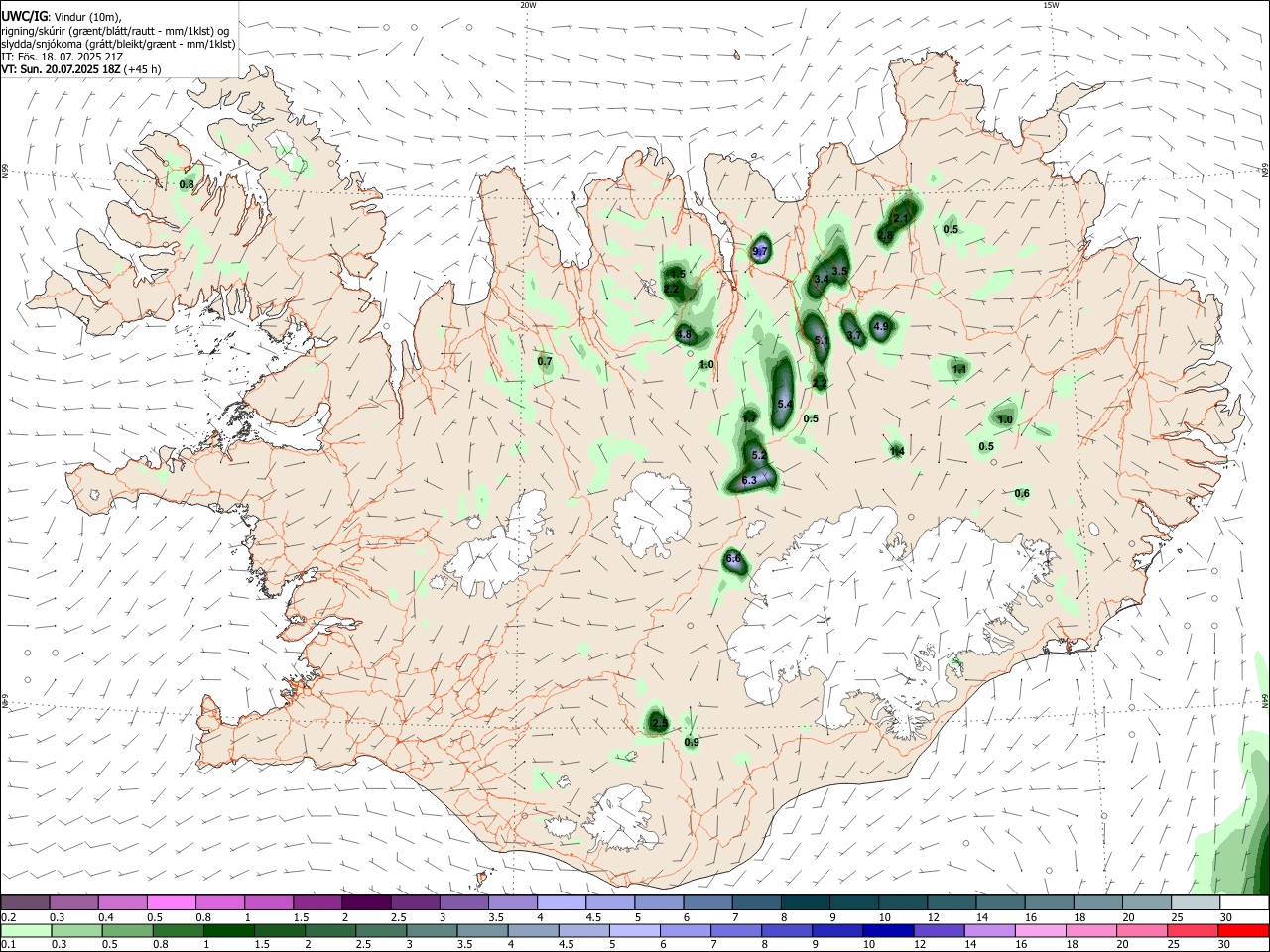Select the bright red swatch after 30, bottom row
This screenshot has width=1270, height=952.
click(1243, 930)
